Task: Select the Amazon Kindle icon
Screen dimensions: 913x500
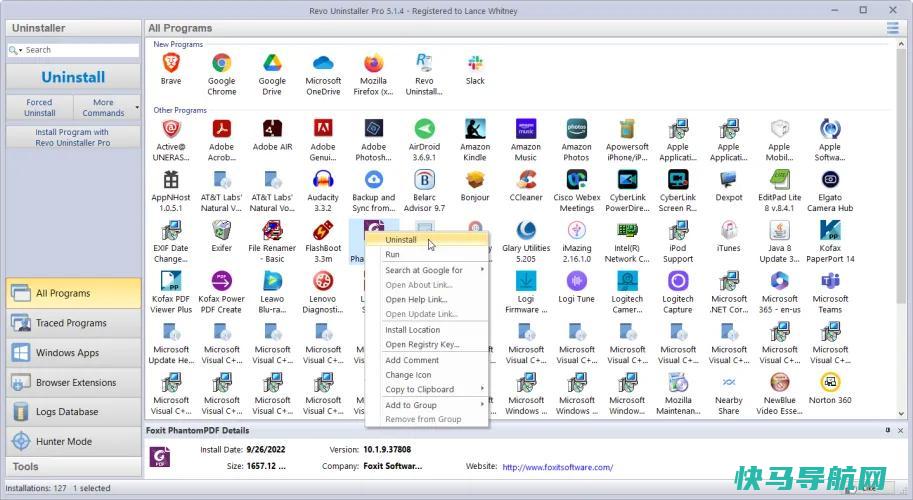Action: tap(475, 129)
